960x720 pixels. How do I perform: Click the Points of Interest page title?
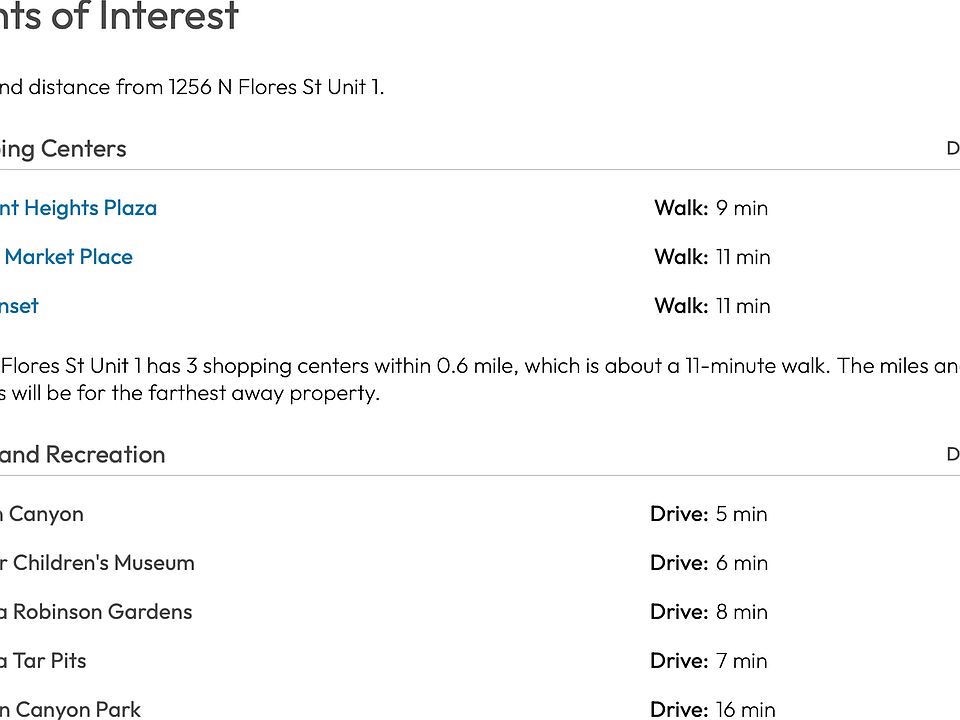[119, 17]
